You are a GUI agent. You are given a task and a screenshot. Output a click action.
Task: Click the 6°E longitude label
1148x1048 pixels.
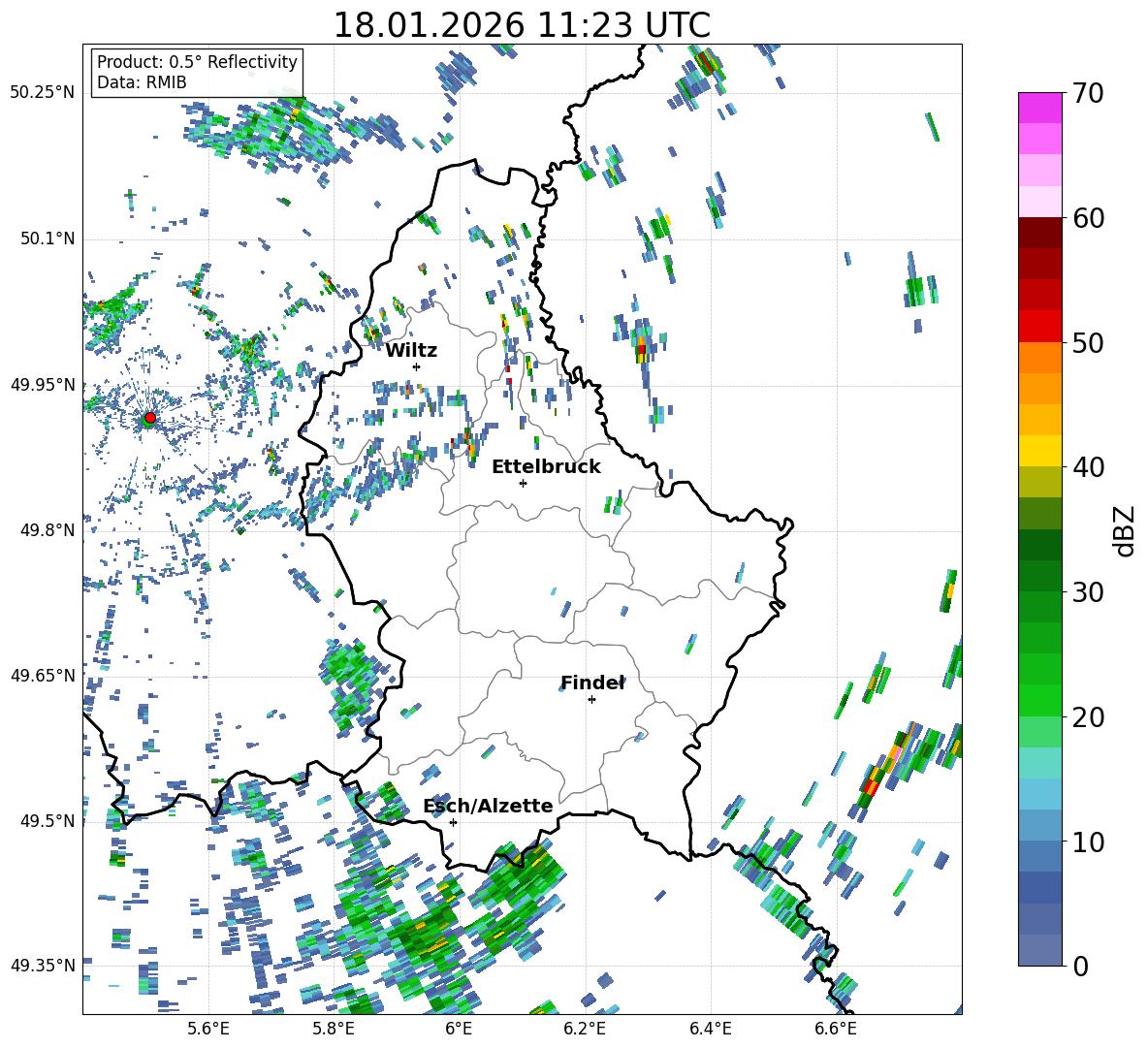(459, 1029)
